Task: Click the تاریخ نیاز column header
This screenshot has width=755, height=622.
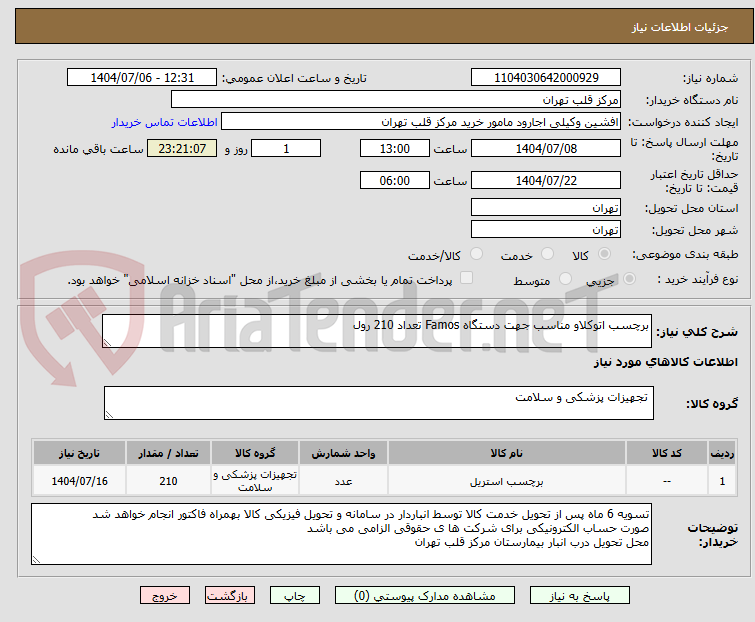Action: [x=79, y=453]
